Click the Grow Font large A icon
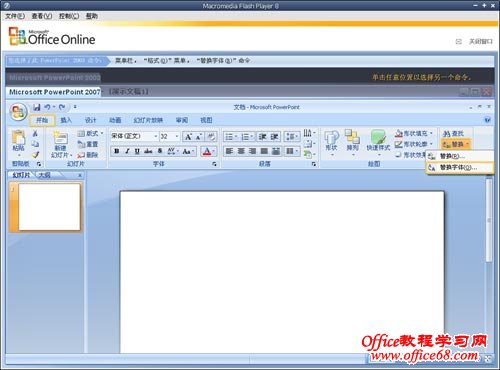The image size is (500, 370). pos(189,136)
